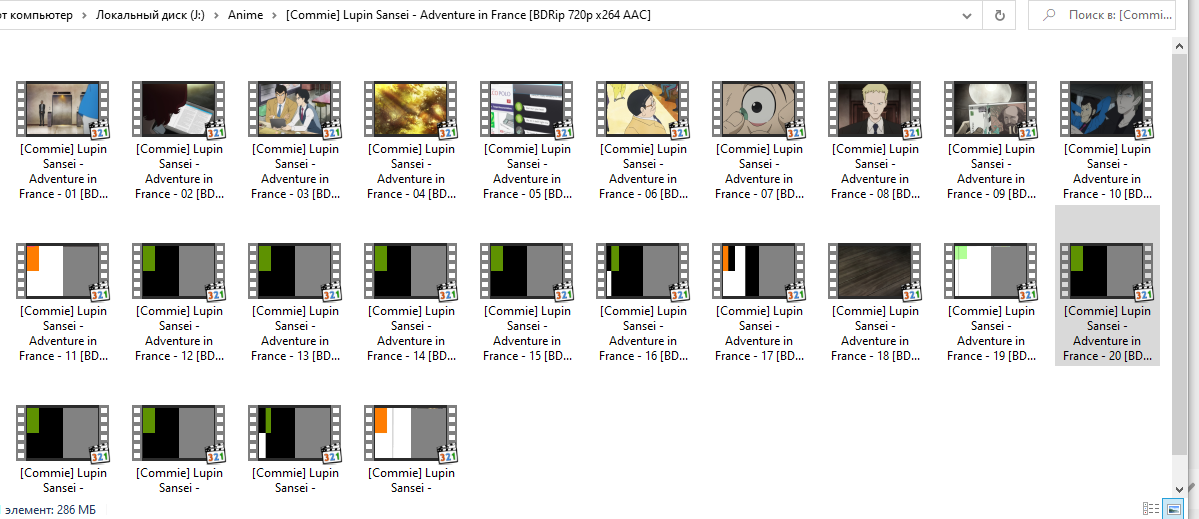Select the episode 12 video thumbnail
Image resolution: width=1199 pixels, height=519 pixels.
tap(178, 271)
